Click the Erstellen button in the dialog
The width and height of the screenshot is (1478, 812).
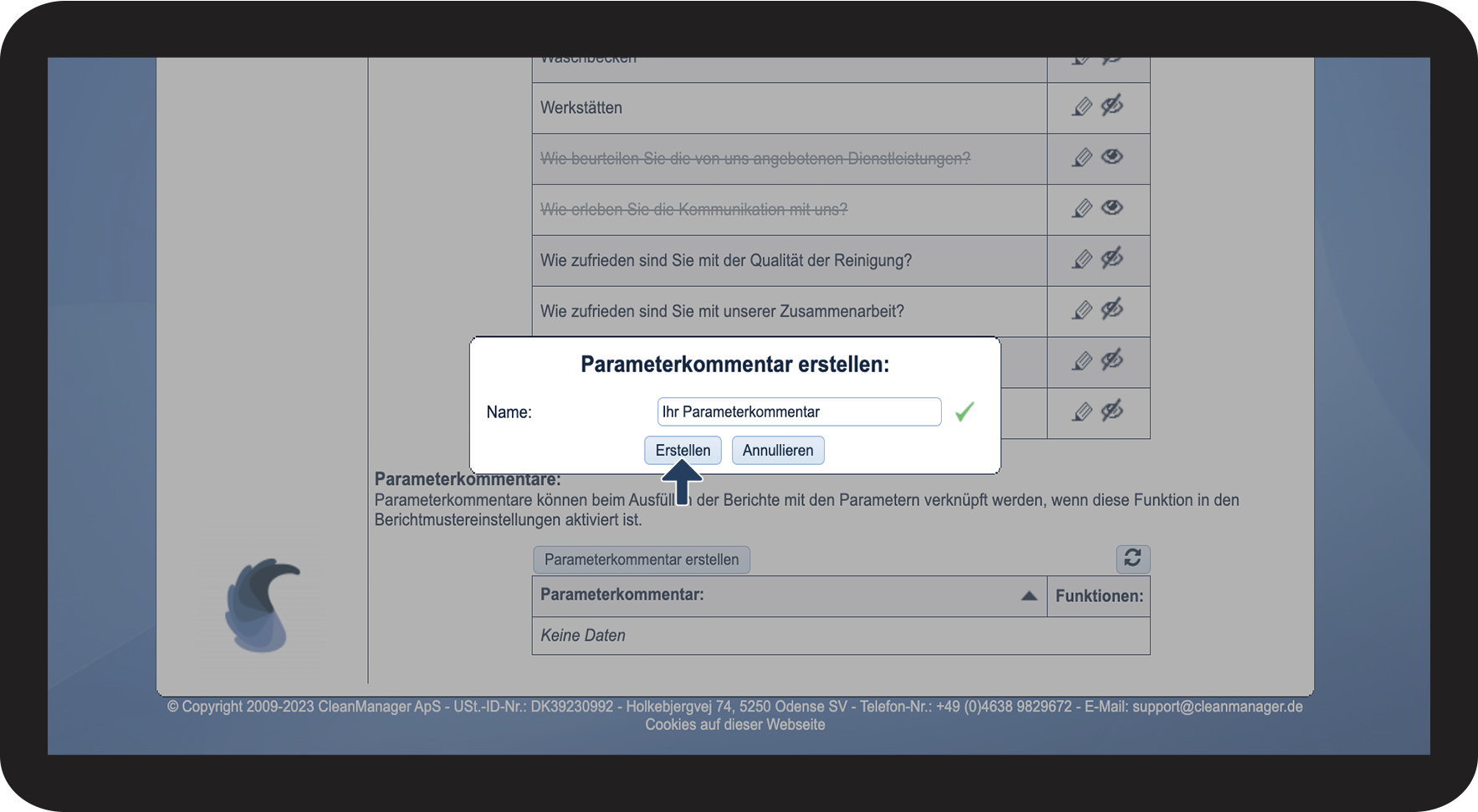coord(683,450)
